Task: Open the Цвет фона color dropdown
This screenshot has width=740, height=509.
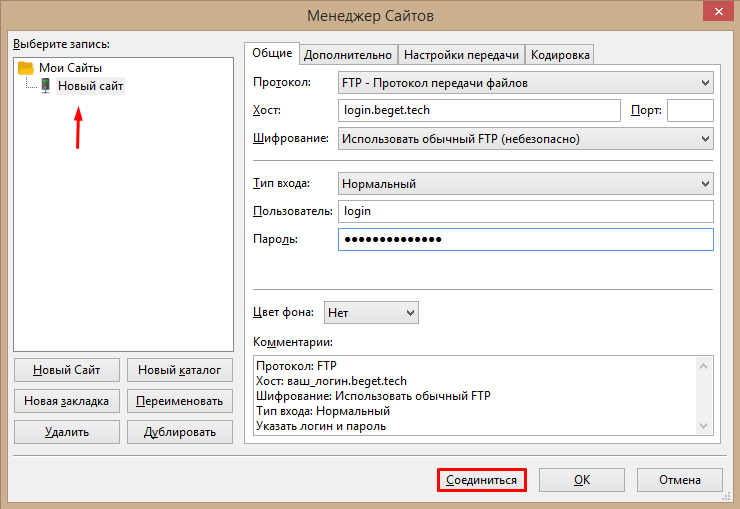Action: tap(371, 313)
